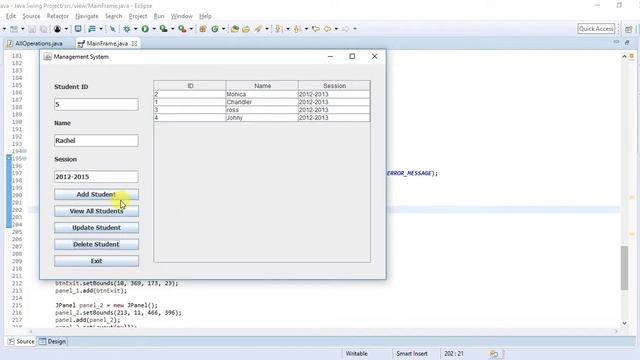Image resolution: width=640 pixels, height=360 pixels.
Task: Click the editor vertical scrollbar thumb
Action: click(624, 268)
